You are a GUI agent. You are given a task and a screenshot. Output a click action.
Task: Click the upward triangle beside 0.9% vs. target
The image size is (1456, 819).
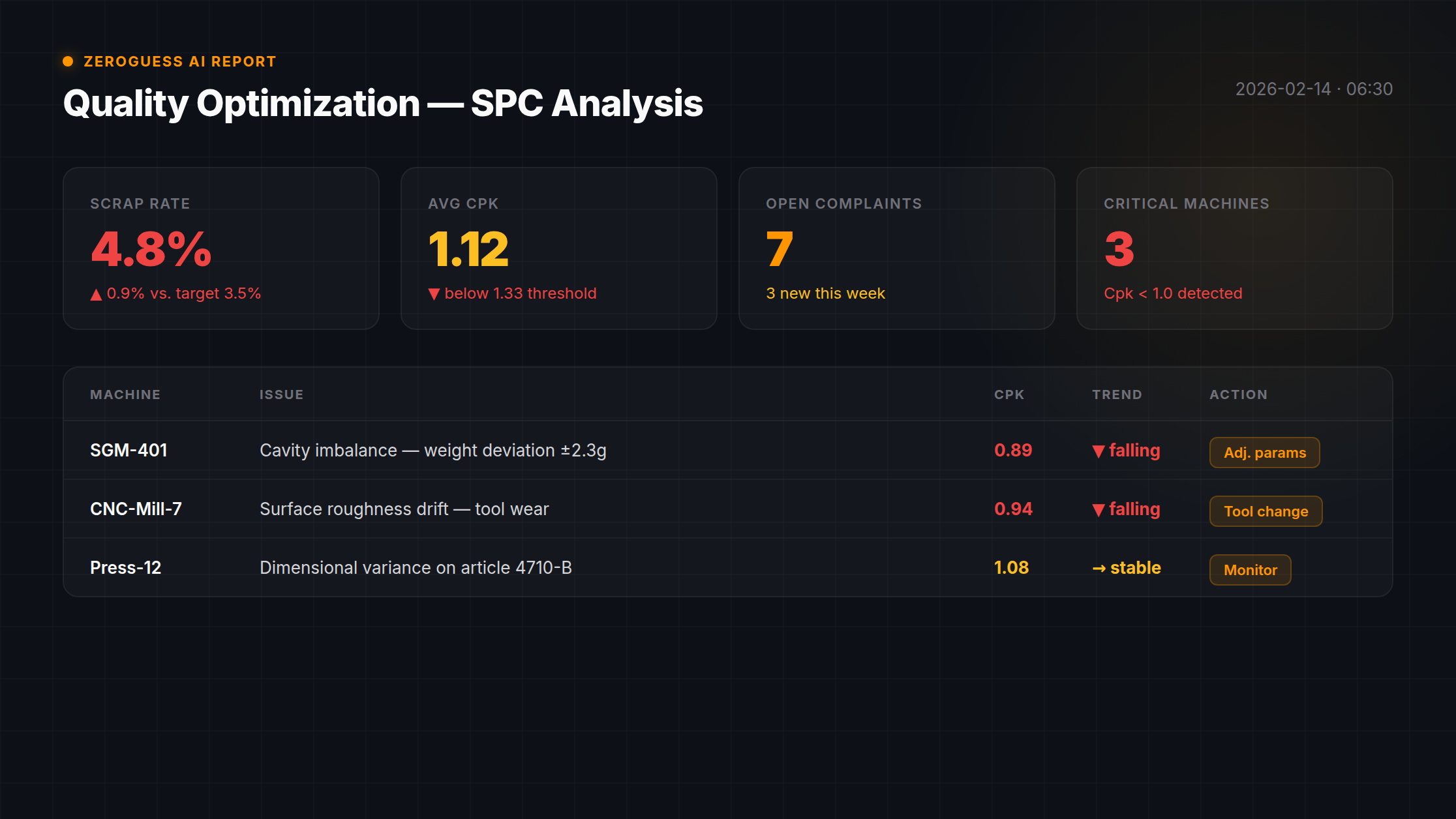(96, 293)
